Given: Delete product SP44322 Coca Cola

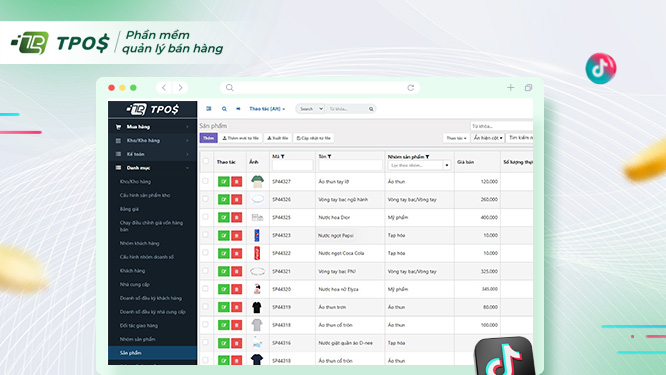Looking at the screenshot, I should point(237,253).
